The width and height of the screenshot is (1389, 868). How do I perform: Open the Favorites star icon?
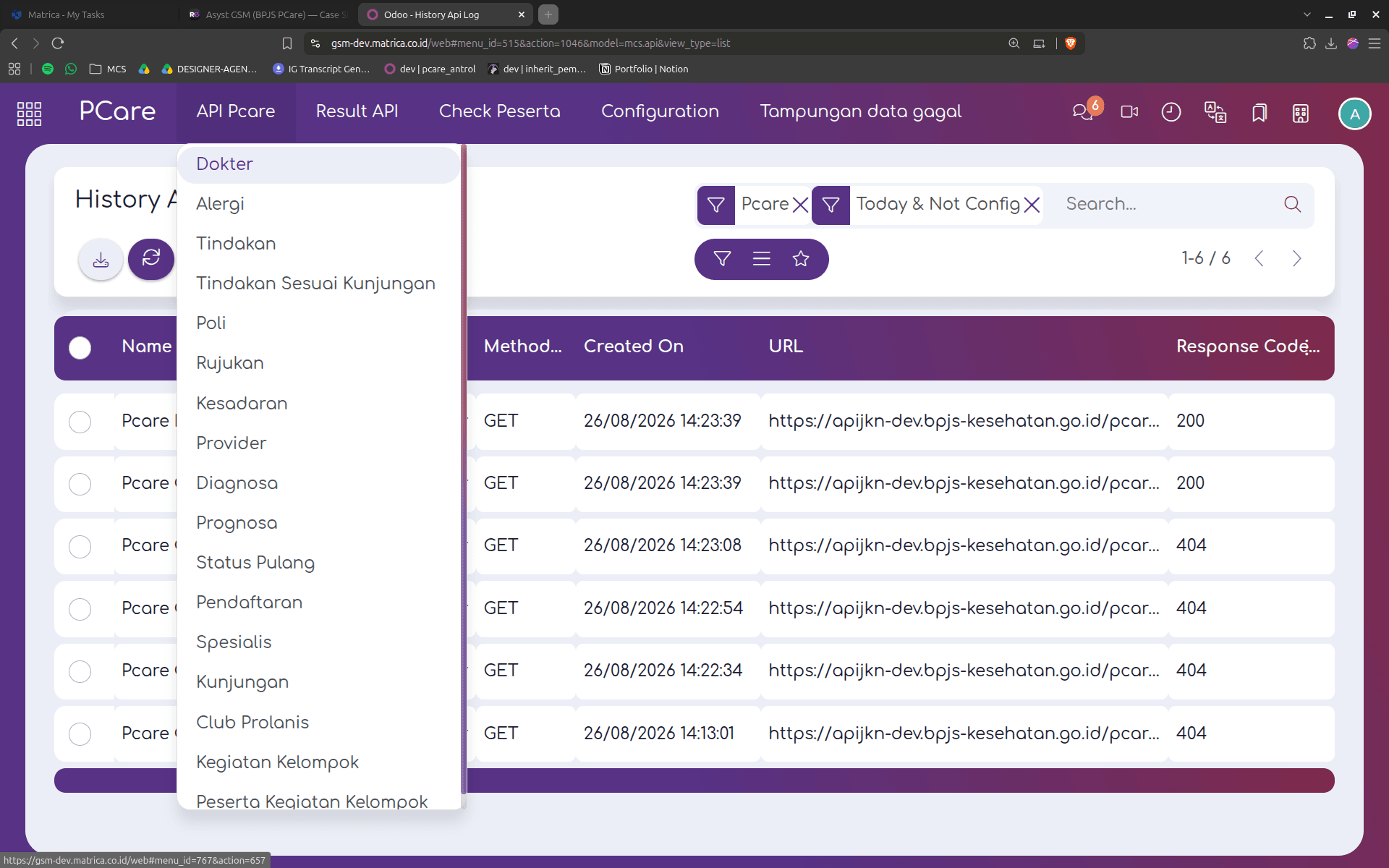[801, 258]
